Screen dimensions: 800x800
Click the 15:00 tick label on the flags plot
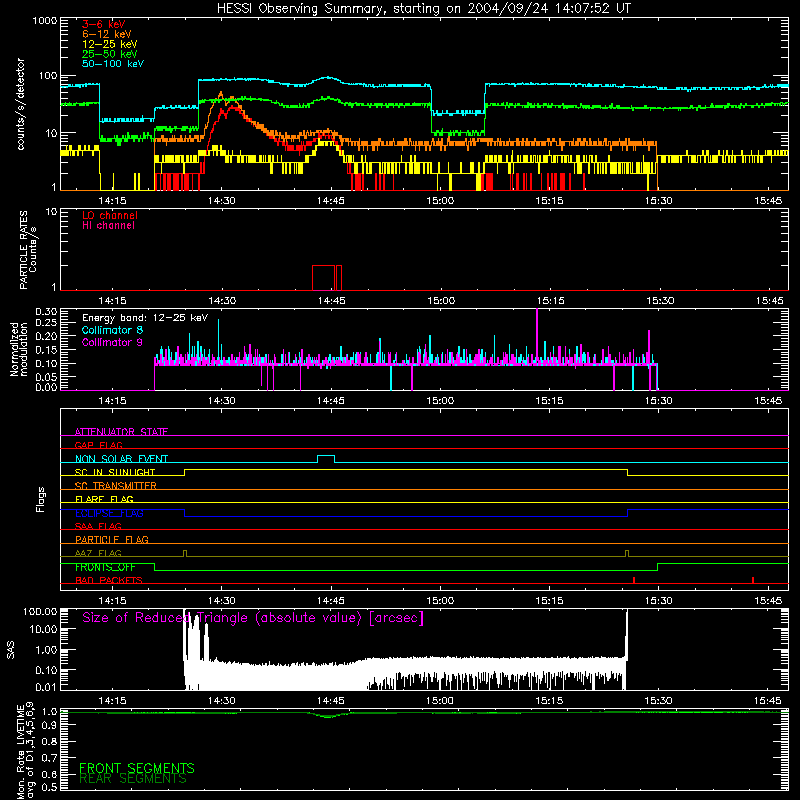(x=440, y=601)
